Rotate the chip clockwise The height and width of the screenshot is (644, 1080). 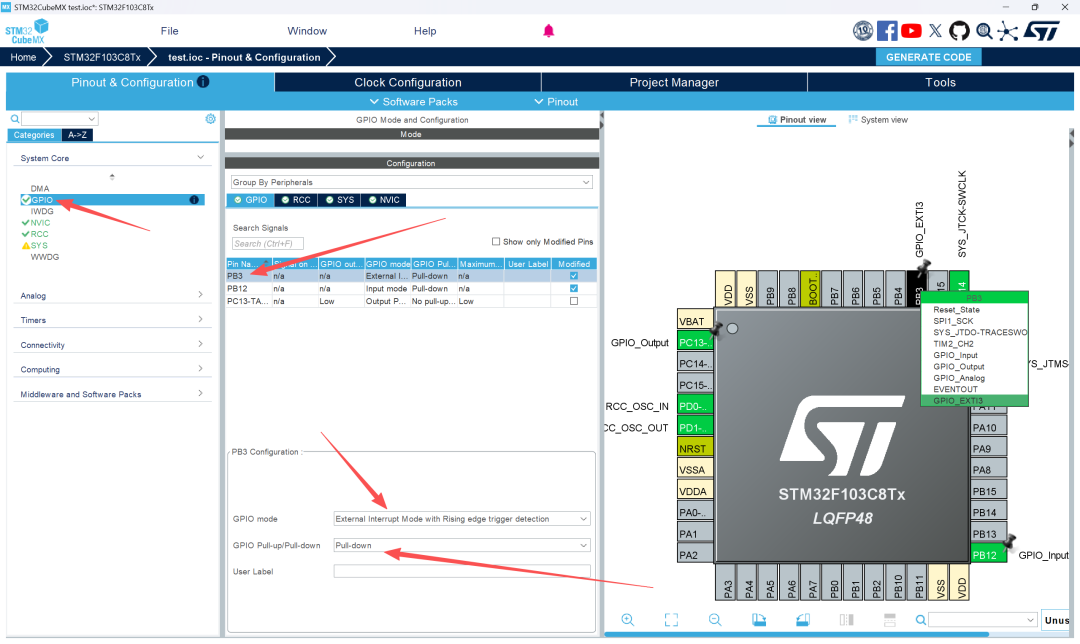coord(759,620)
